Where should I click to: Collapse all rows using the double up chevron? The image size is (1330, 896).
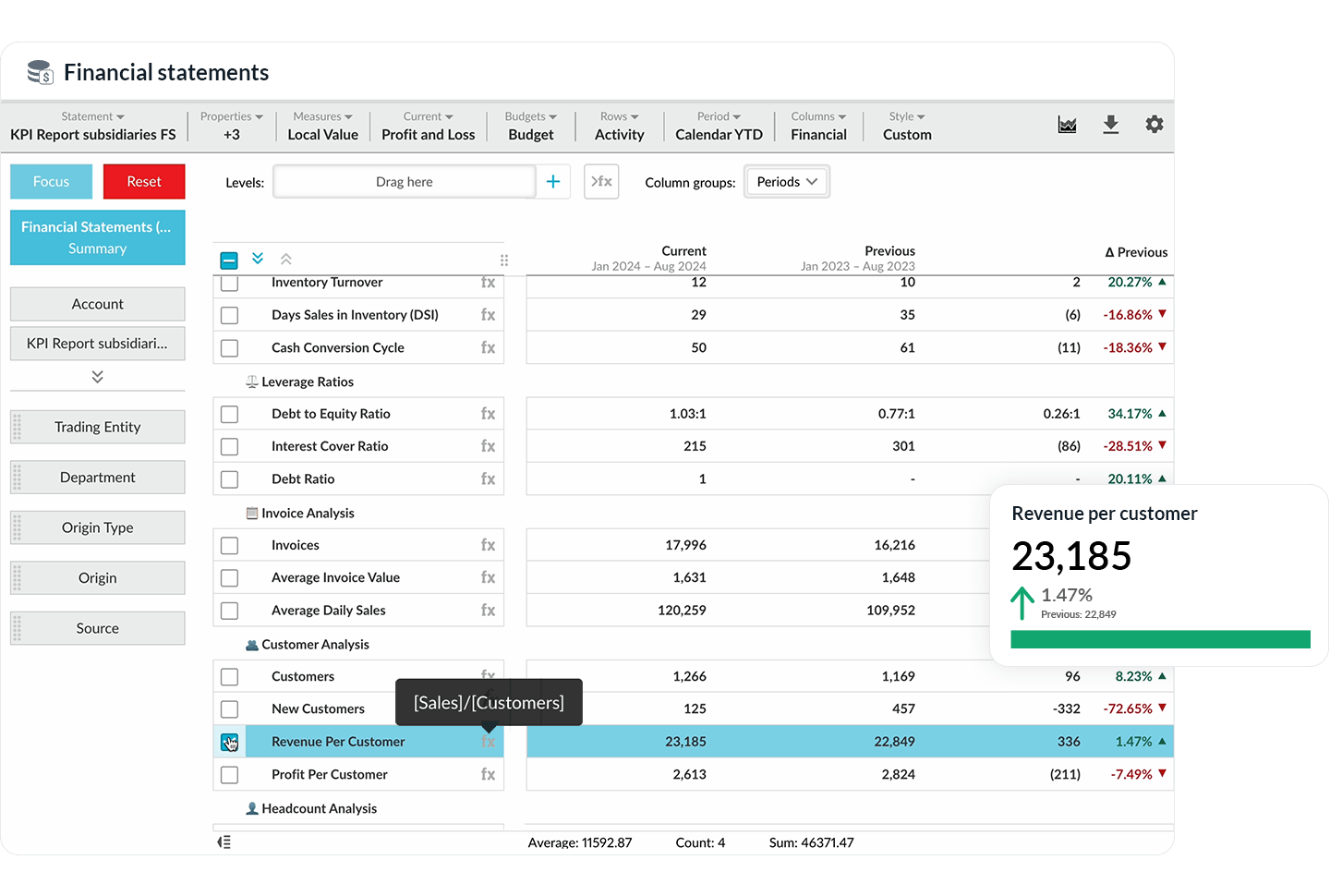(x=285, y=260)
